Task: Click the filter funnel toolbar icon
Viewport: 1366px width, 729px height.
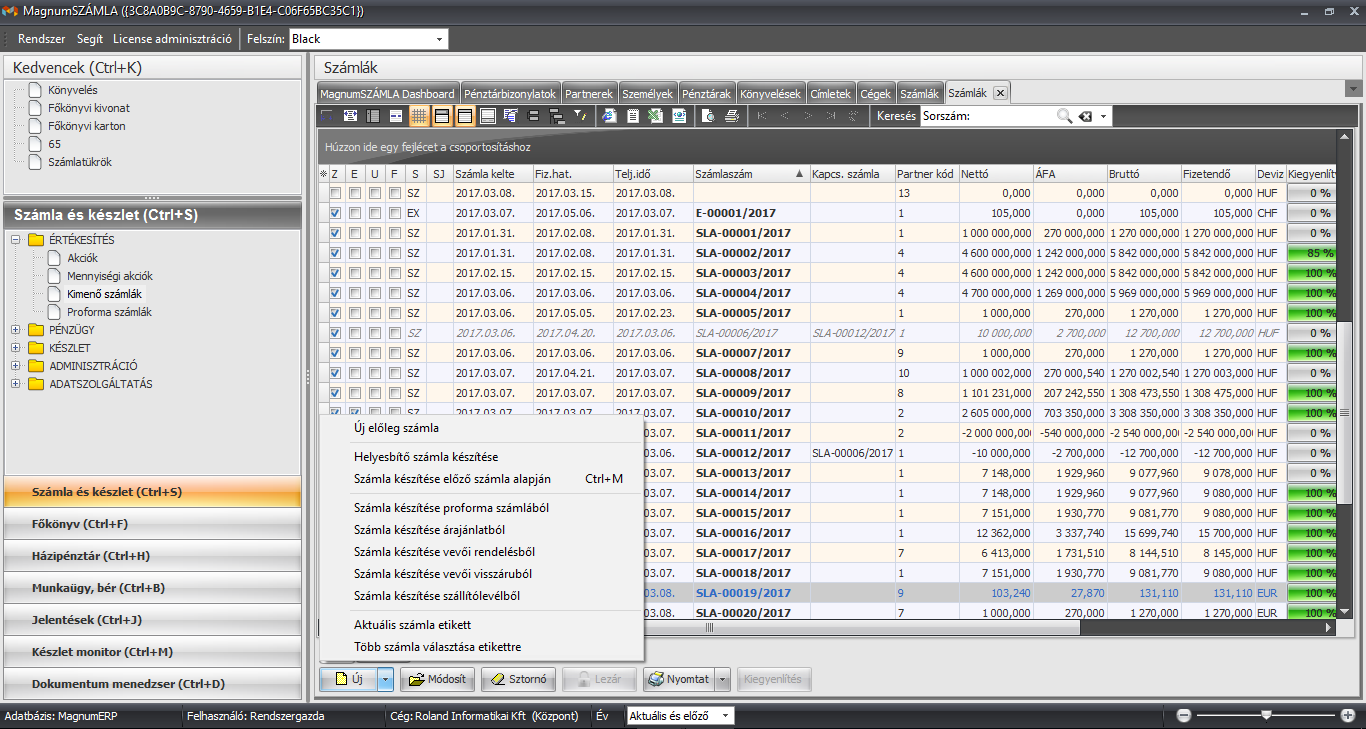Action: (580, 117)
